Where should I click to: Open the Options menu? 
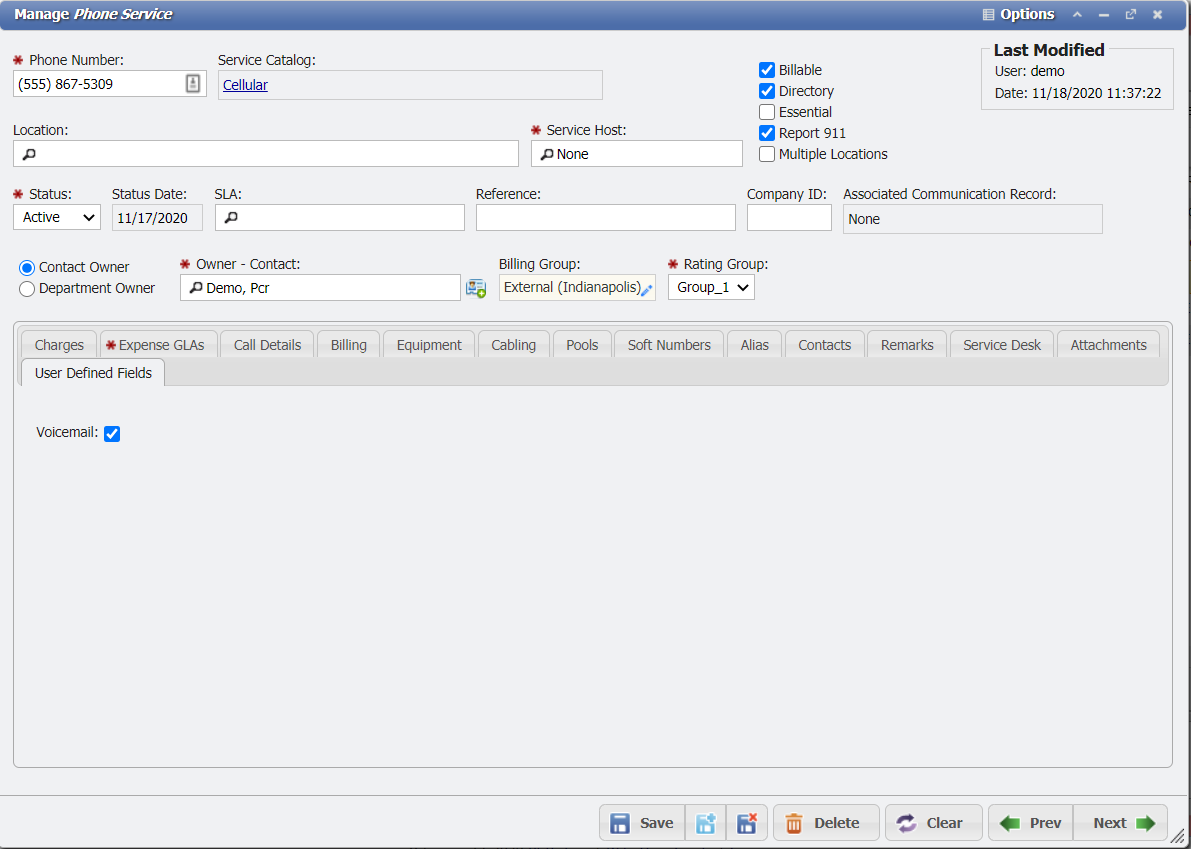tap(1019, 14)
